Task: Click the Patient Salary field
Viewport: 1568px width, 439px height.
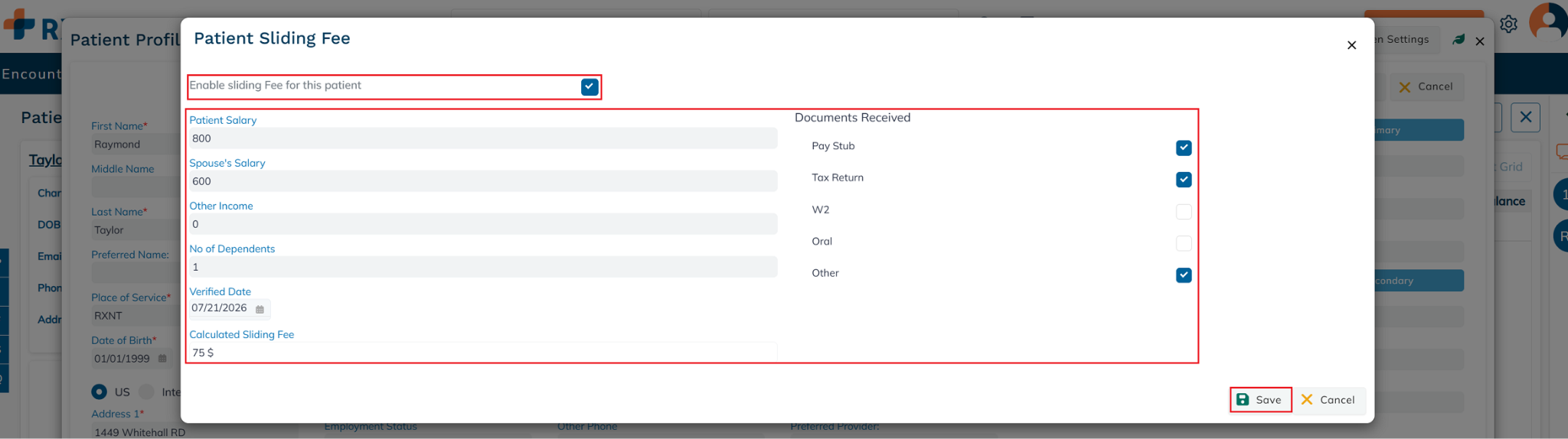Action: coord(483,138)
